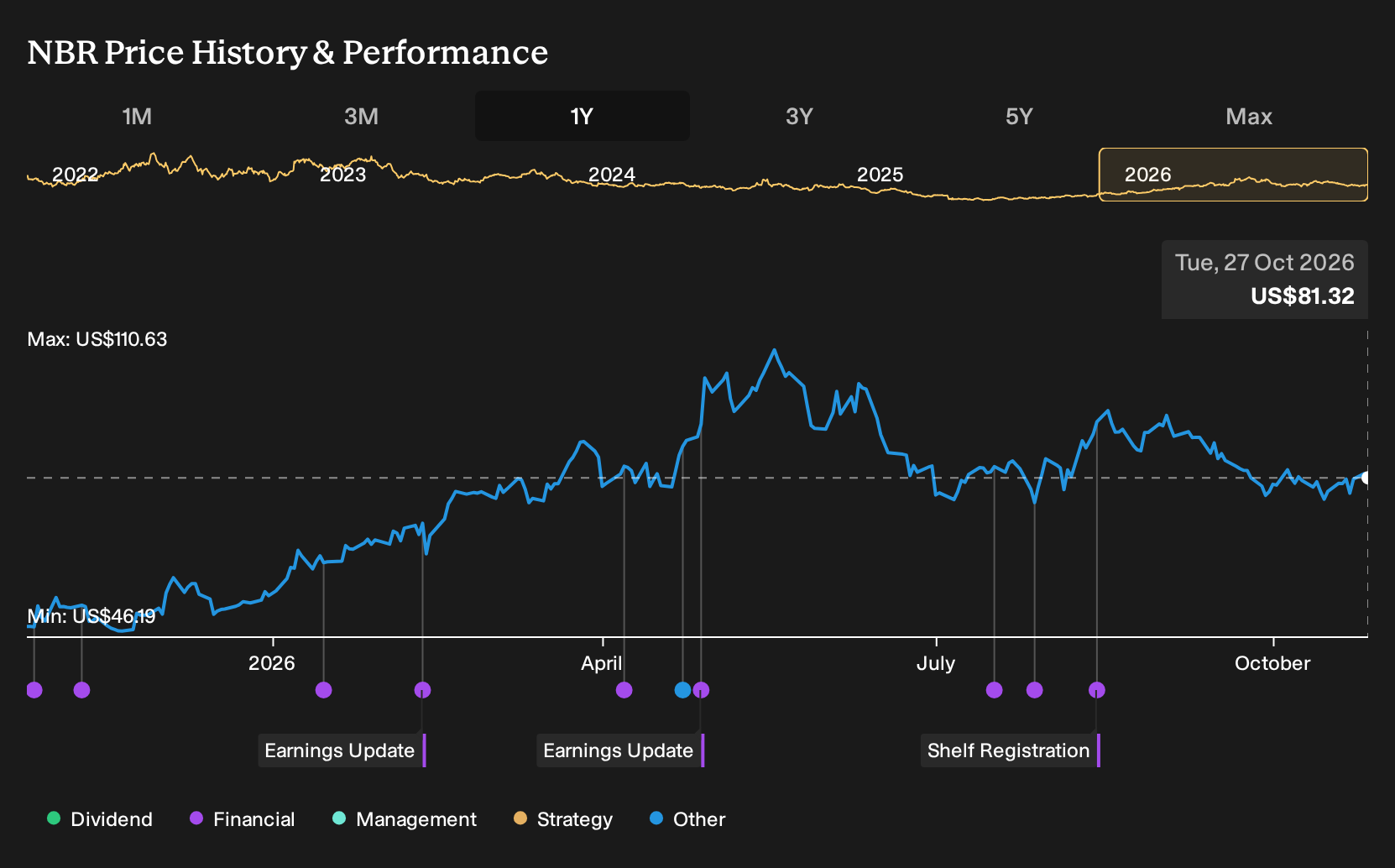The height and width of the screenshot is (868, 1395).
Task: Toggle the Dividend legend filter
Action: coord(100,819)
